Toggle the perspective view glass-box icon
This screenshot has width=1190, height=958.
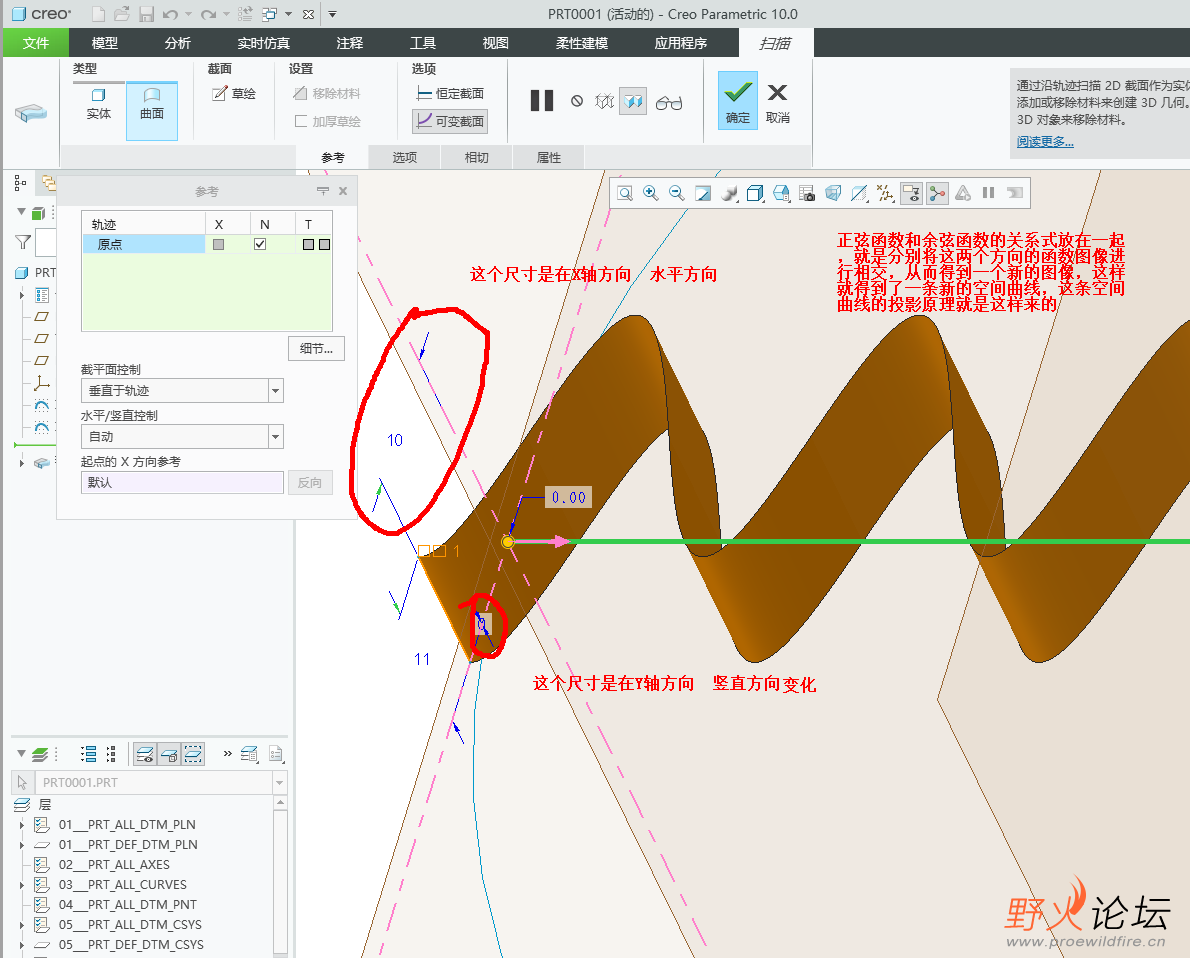[833, 194]
